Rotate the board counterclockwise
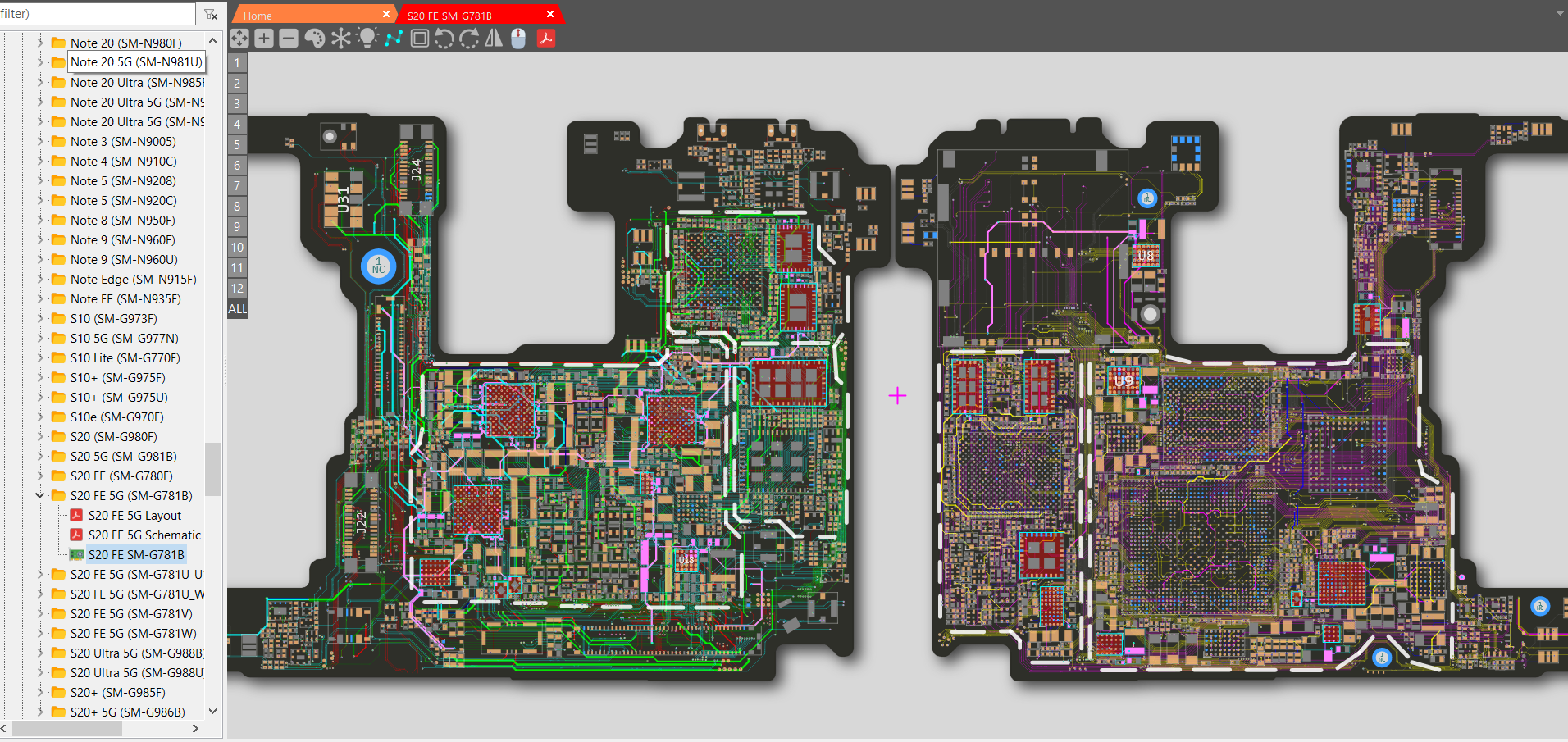Screen dimensions: 1568x742 (444, 39)
